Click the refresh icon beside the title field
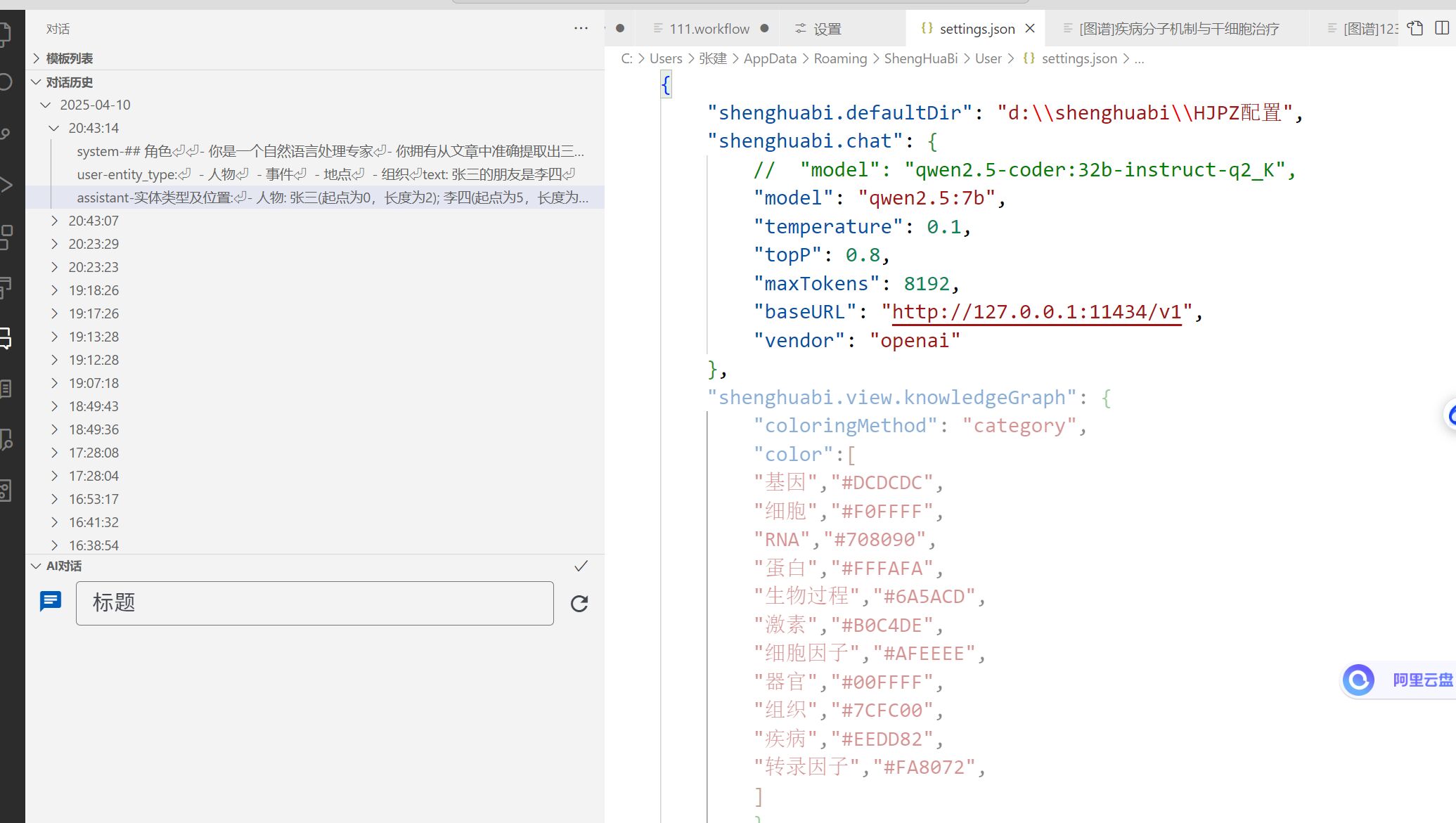The height and width of the screenshot is (823, 1456). click(579, 604)
